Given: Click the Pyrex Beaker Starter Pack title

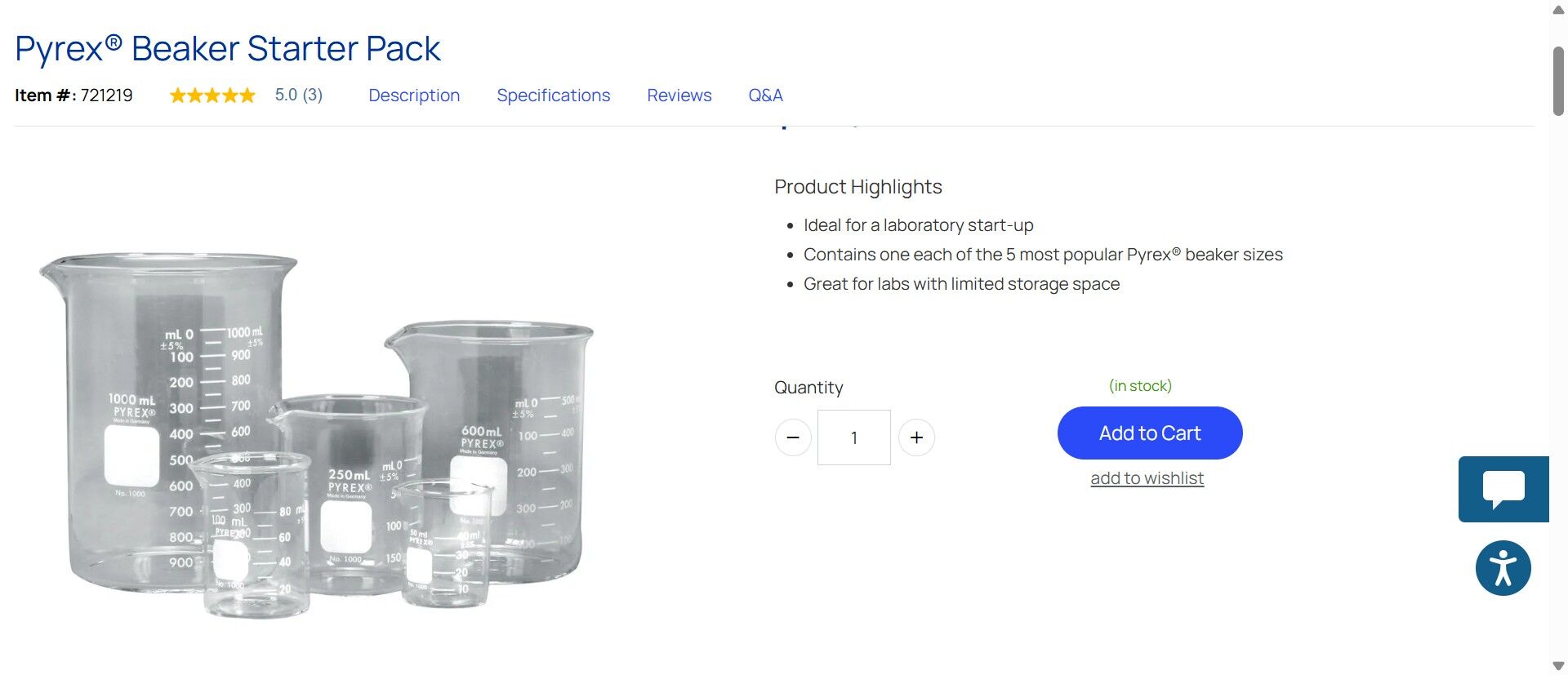Looking at the screenshot, I should [x=228, y=48].
